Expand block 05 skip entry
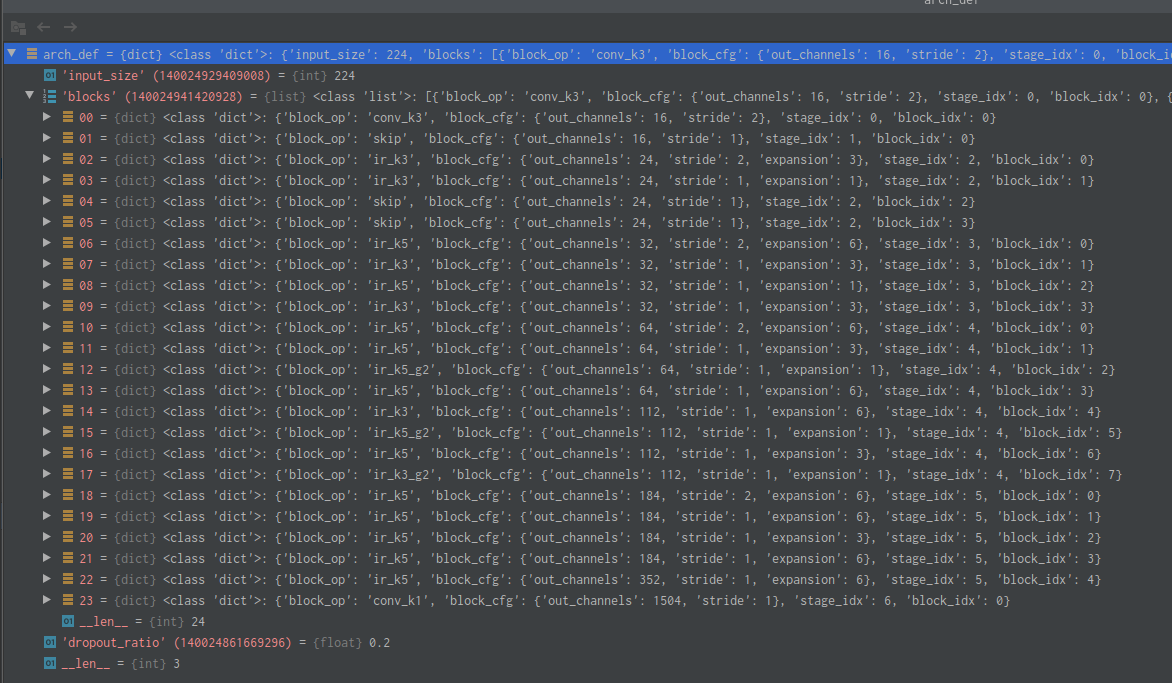The width and height of the screenshot is (1172, 683). pyautogui.click(x=46, y=221)
